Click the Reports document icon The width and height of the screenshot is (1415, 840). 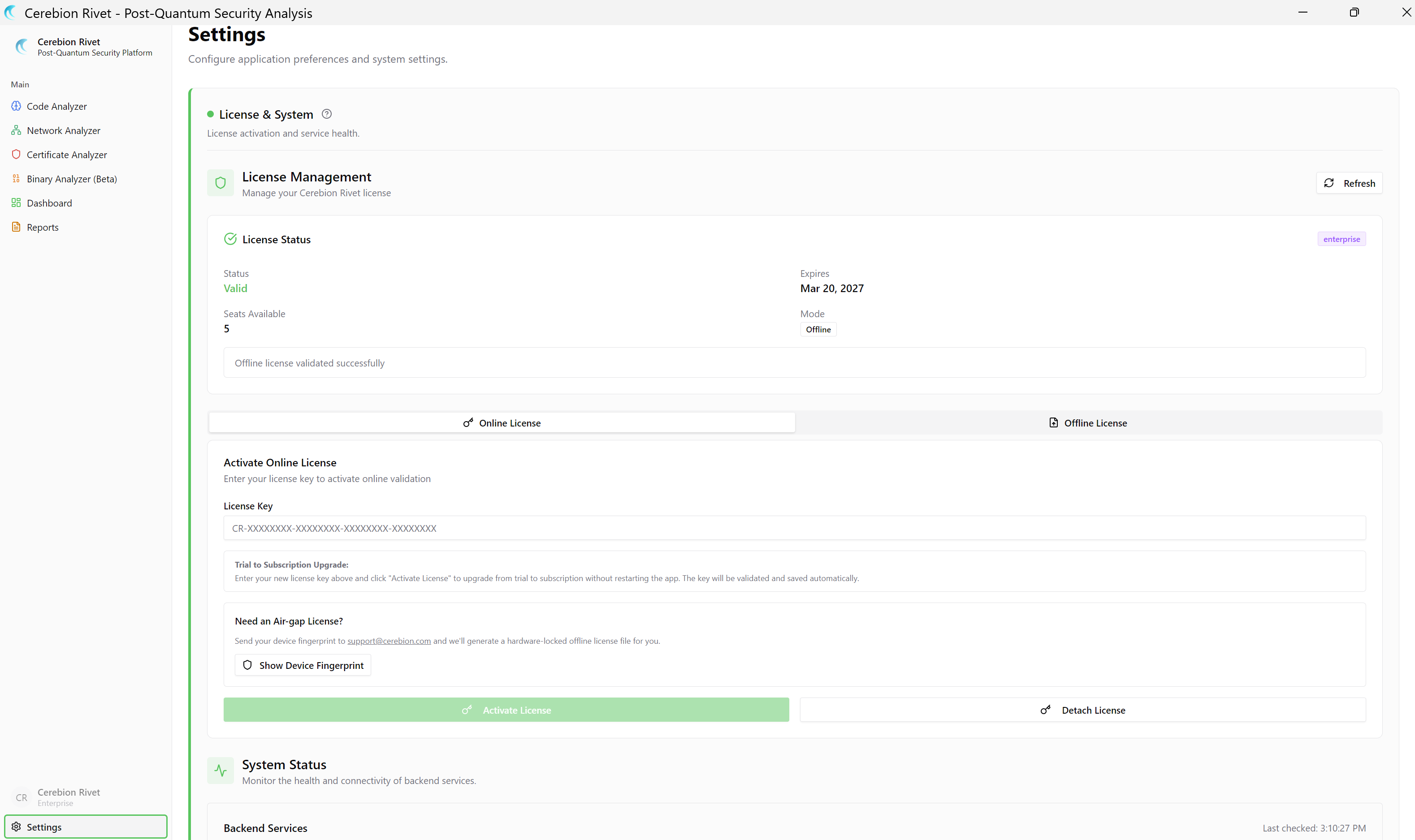click(16, 227)
